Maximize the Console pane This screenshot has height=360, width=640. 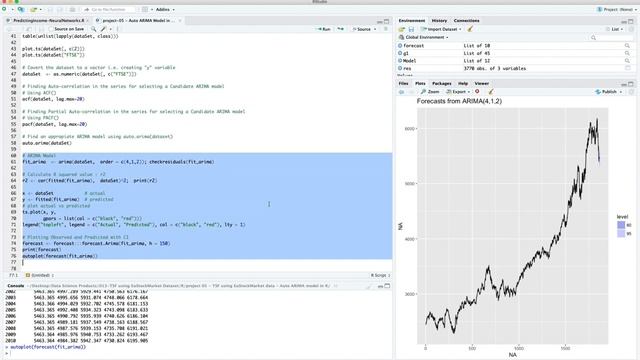click(387, 286)
